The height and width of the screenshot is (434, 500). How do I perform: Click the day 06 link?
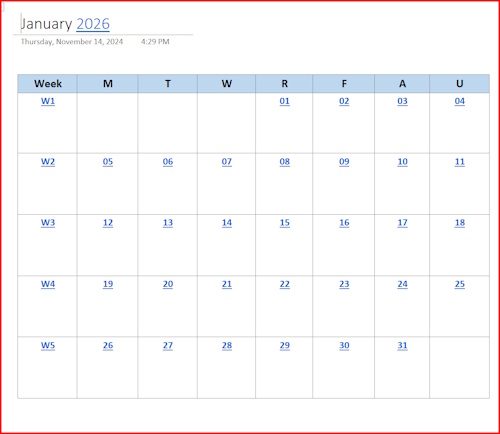168,162
